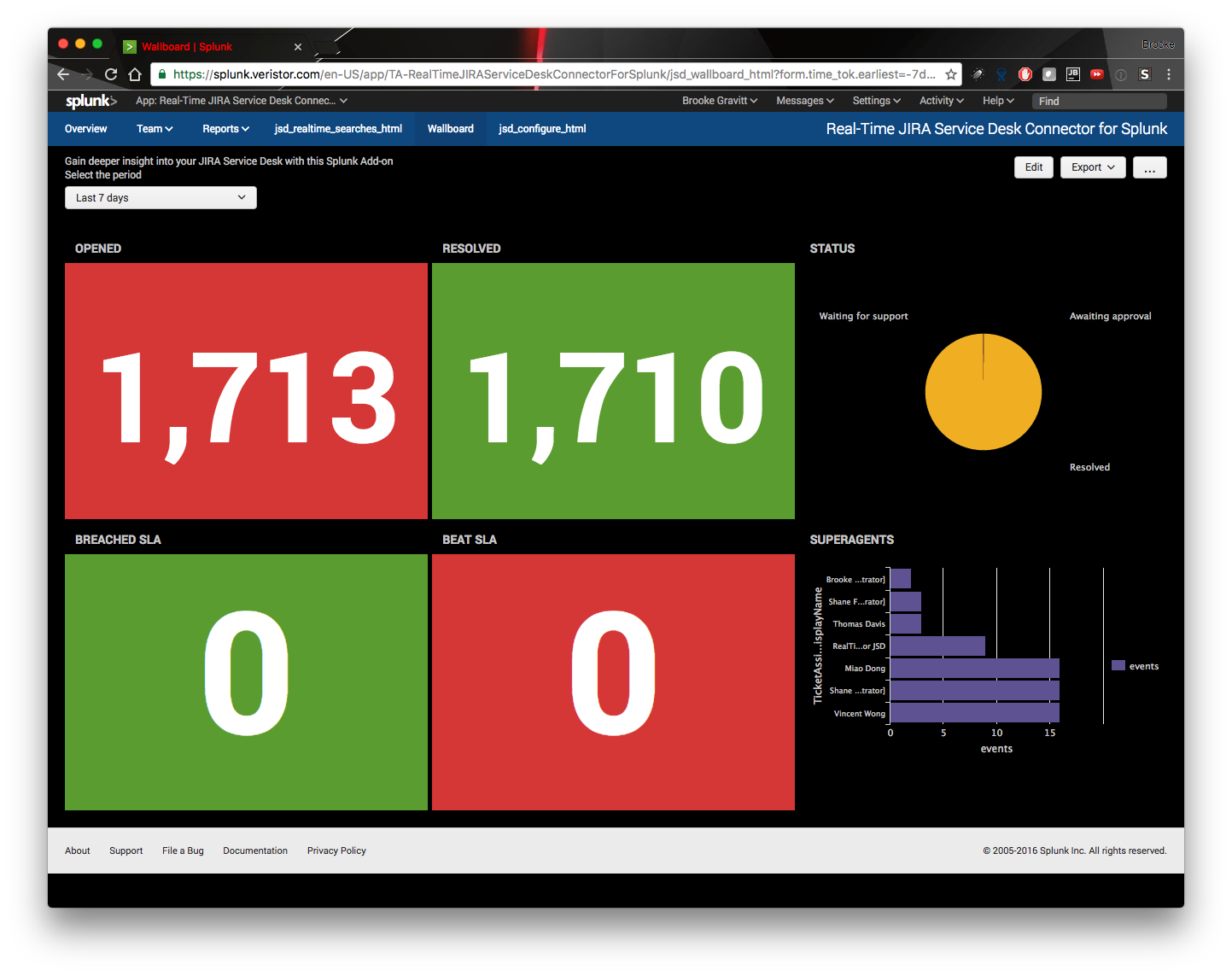Click the BREACHED SLA green 0 panel

tap(246, 682)
